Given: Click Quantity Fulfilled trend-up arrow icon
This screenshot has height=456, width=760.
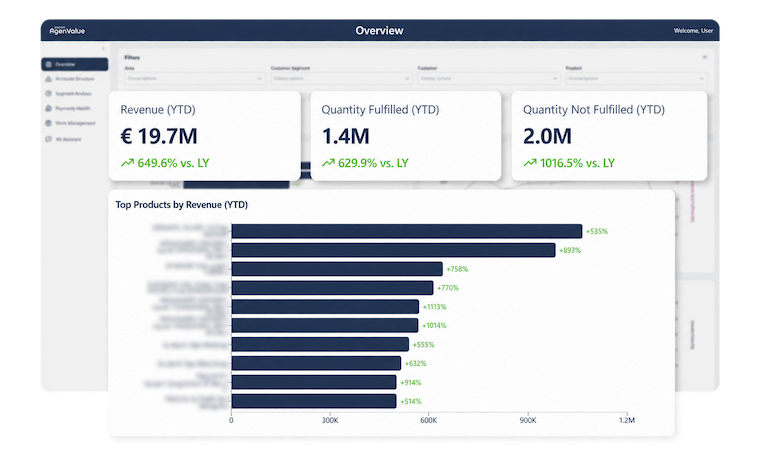Looking at the screenshot, I should coord(329,163).
